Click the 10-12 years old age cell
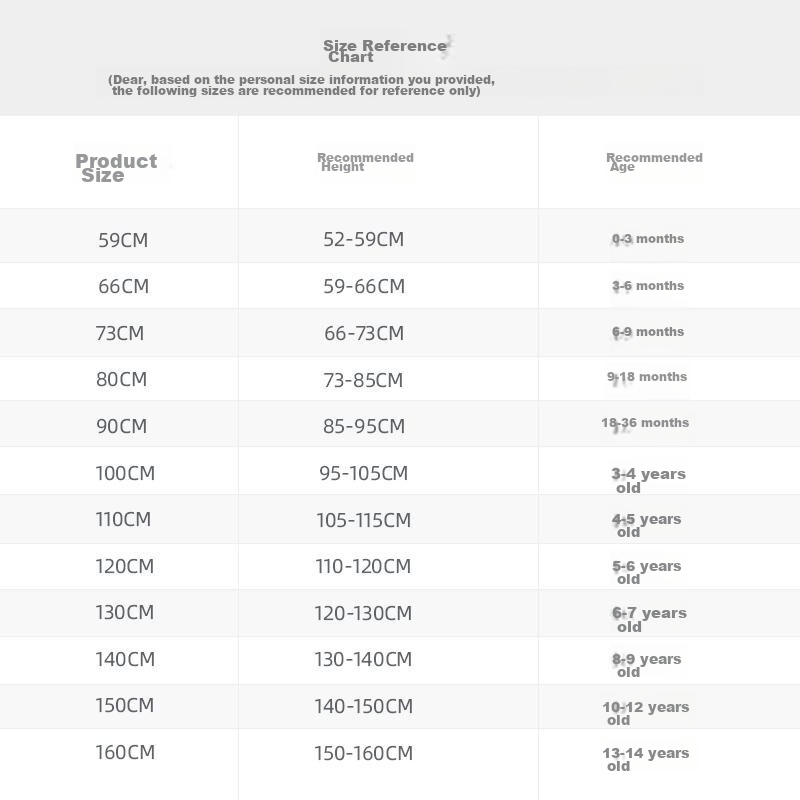800x800 pixels. point(646,713)
